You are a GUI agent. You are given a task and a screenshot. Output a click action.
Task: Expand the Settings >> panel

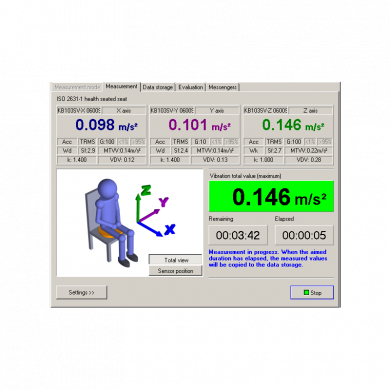point(82,293)
